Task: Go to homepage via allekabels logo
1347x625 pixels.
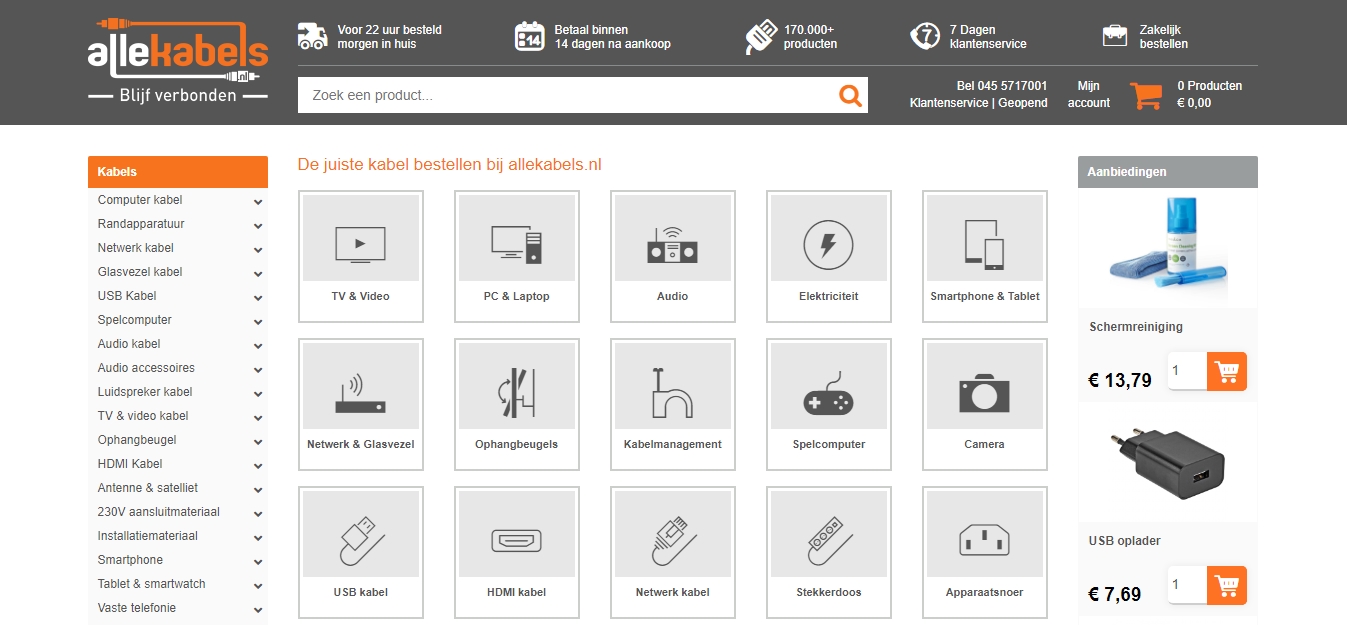Action: (178, 61)
